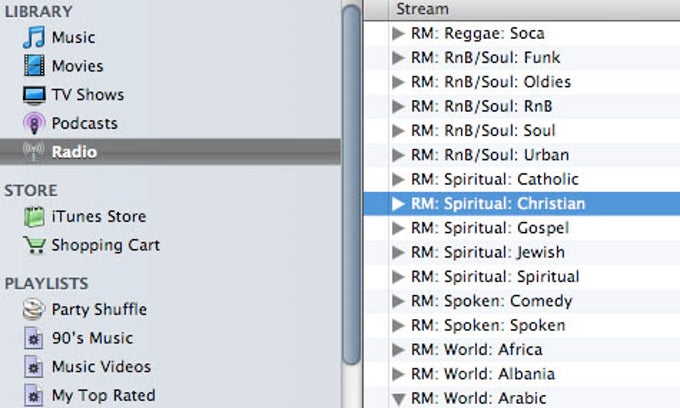This screenshot has height=408, width=680.
Task: Sort by the Stream column header
Action: (534, 10)
